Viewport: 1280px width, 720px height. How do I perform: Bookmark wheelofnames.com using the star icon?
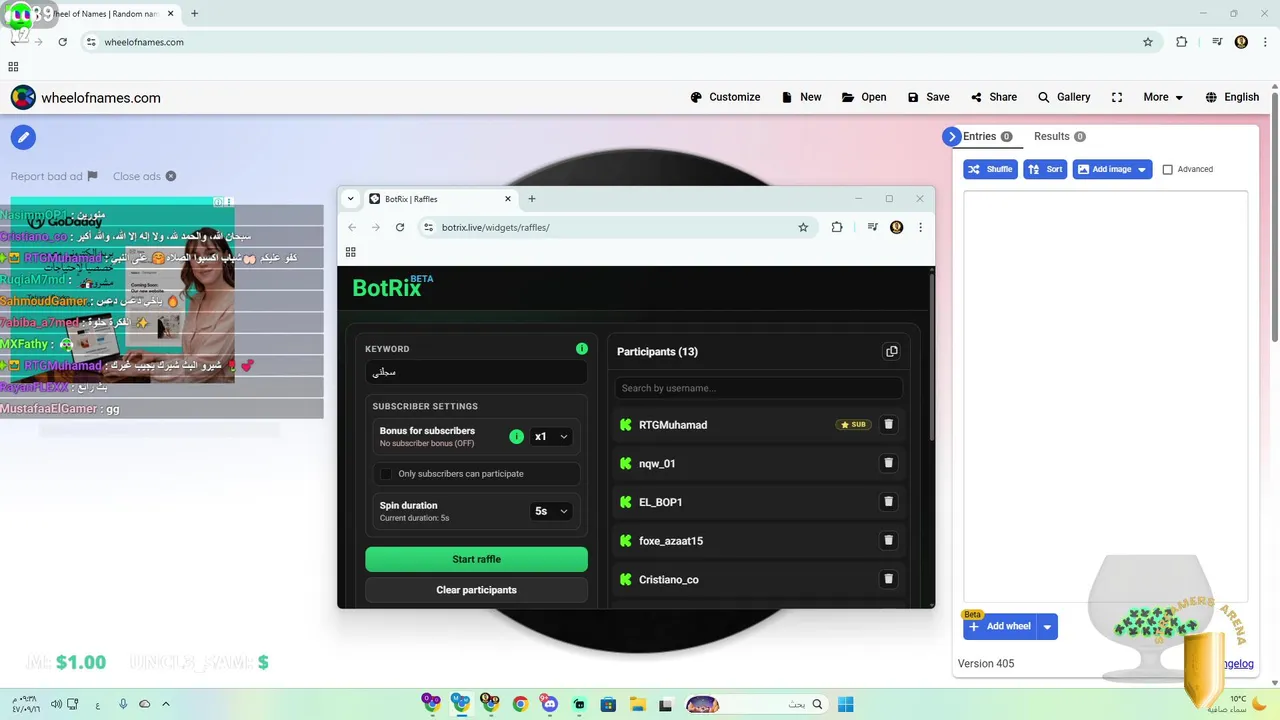click(x=1148, y=42)
